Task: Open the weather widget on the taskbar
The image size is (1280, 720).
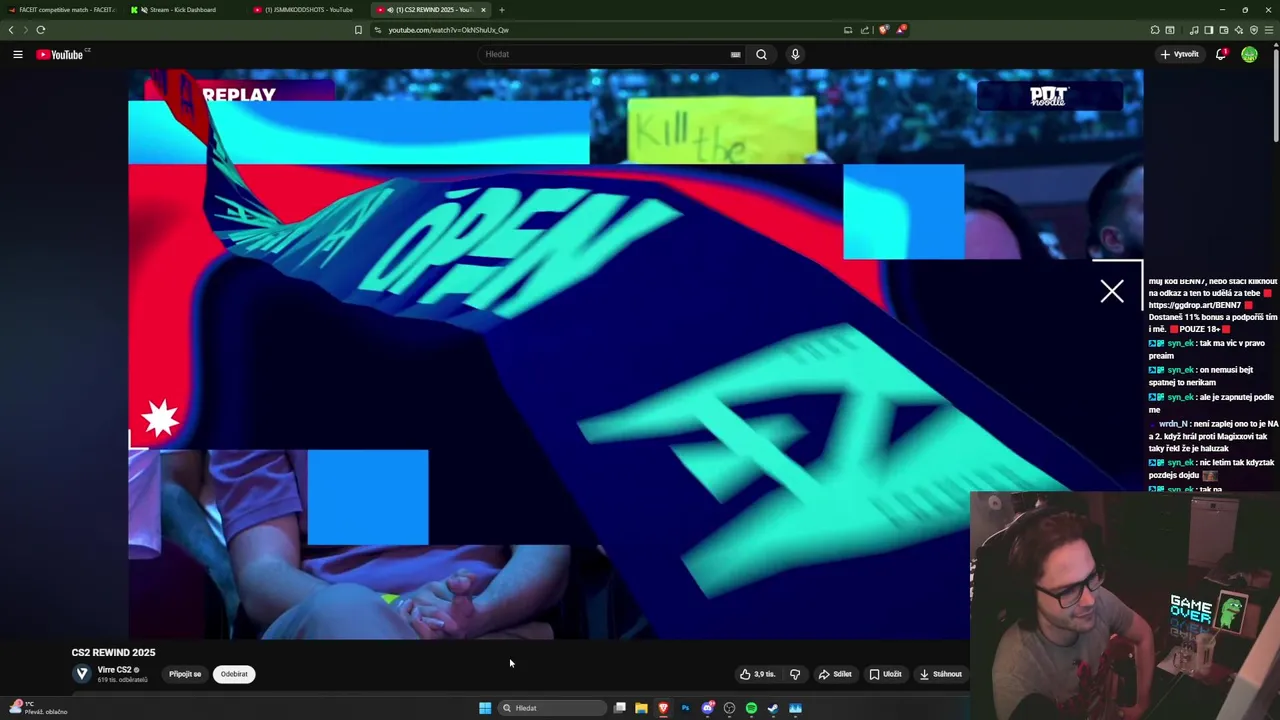Action: [38, 708]
